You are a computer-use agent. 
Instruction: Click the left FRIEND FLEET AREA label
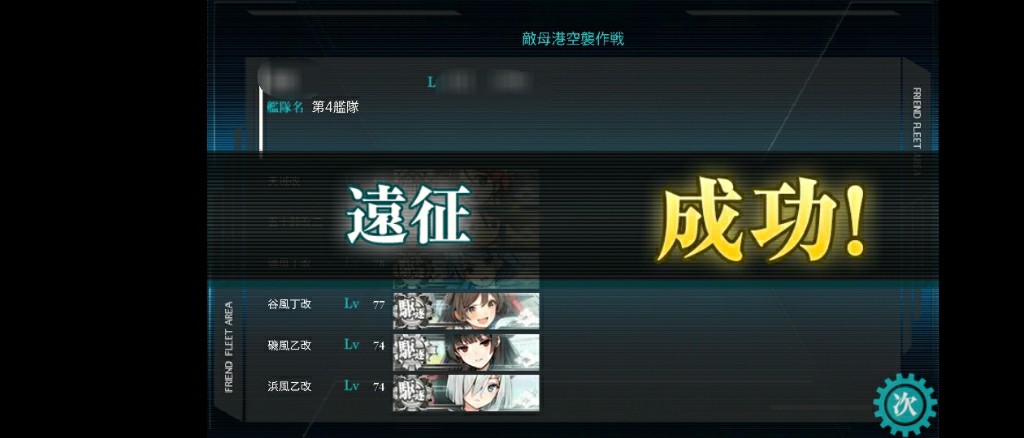(229, 347)
